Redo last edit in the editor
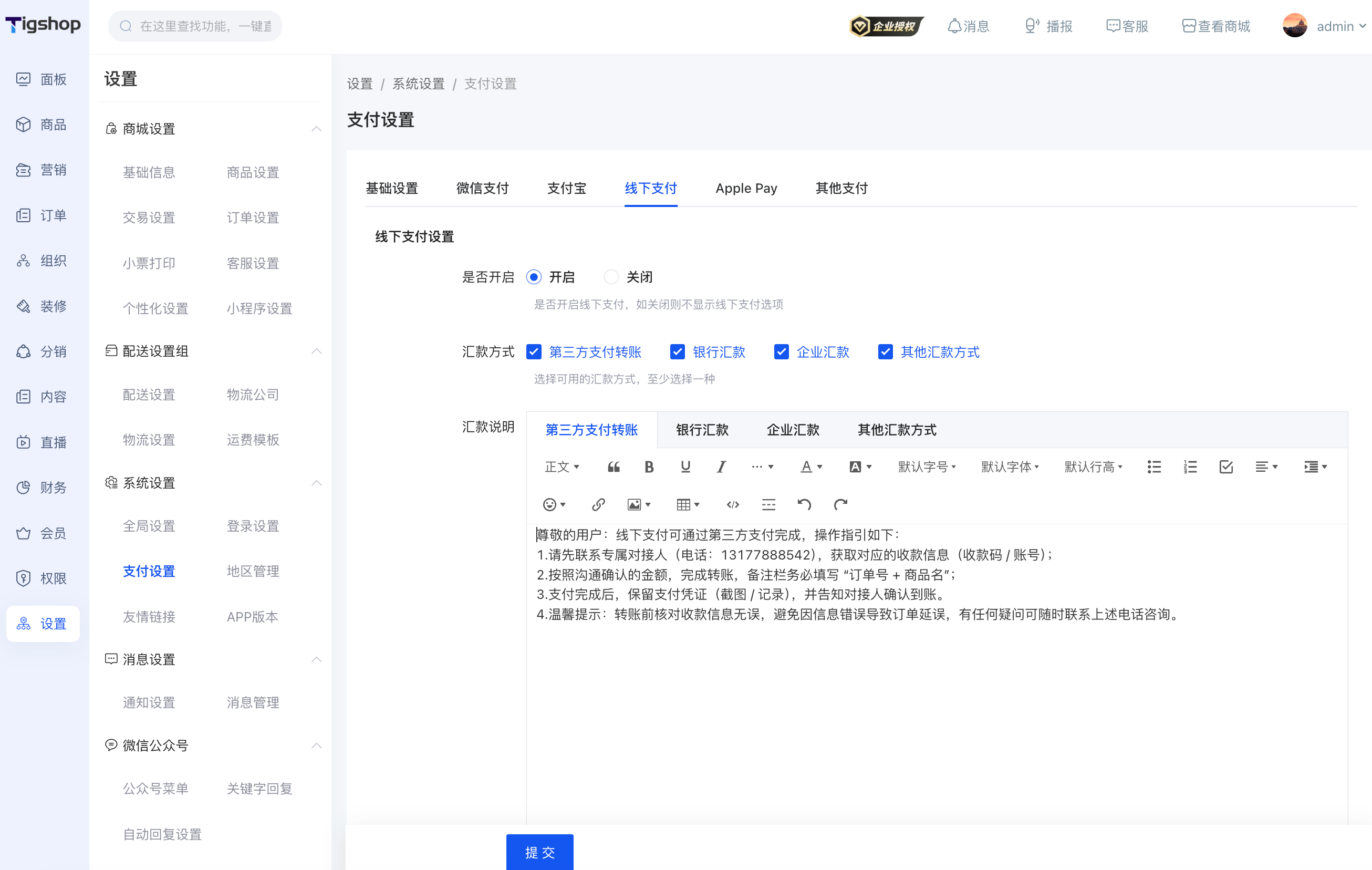This screenshot has height=870, width=1372. [840, 505]
